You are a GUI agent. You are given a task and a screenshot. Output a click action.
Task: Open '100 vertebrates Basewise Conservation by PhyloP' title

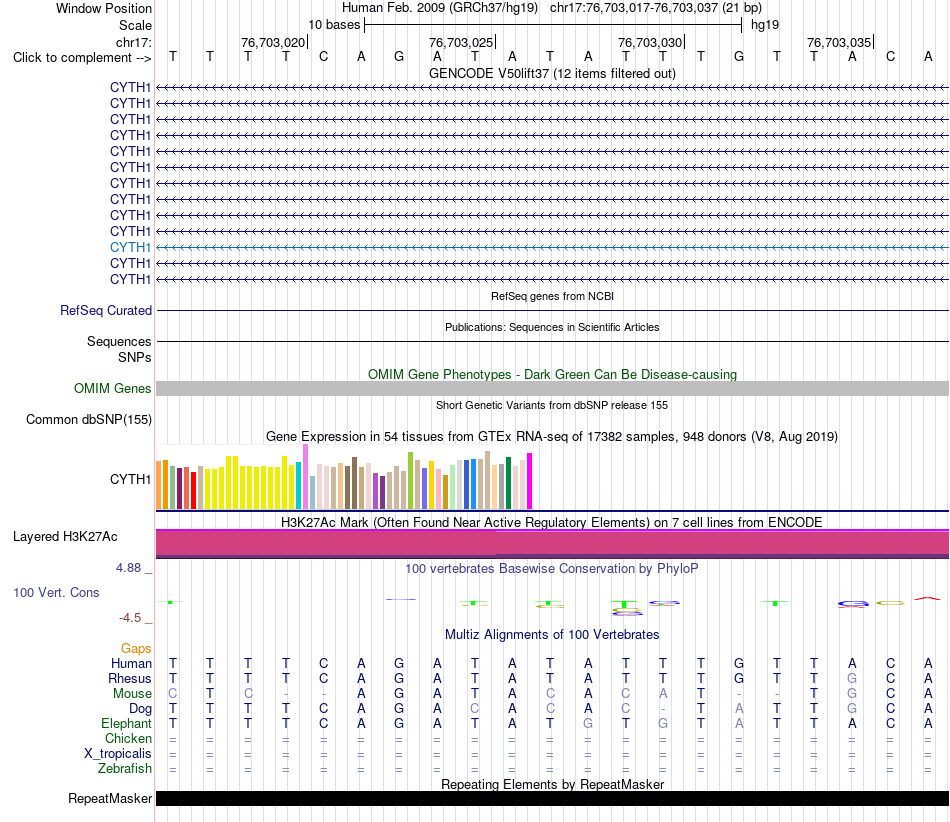[552, 568]
